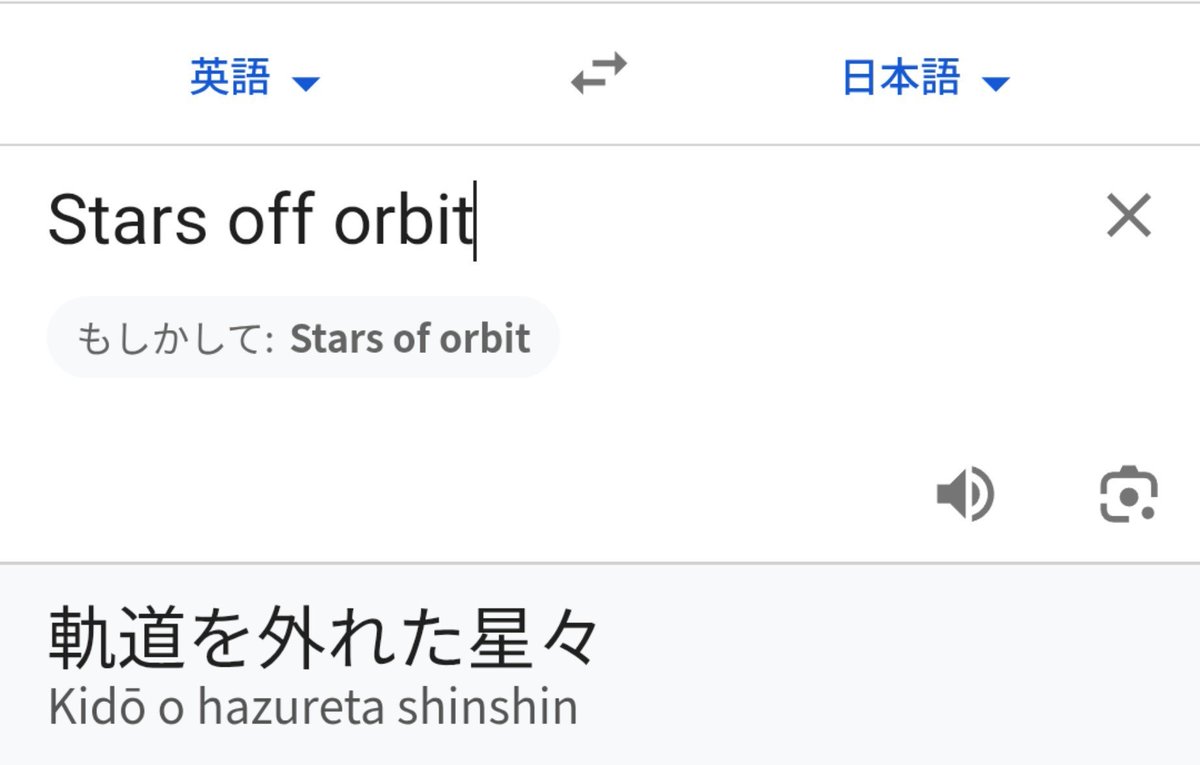Select the 英語 source language label
Screen dimensions: 1200x765
230,77
